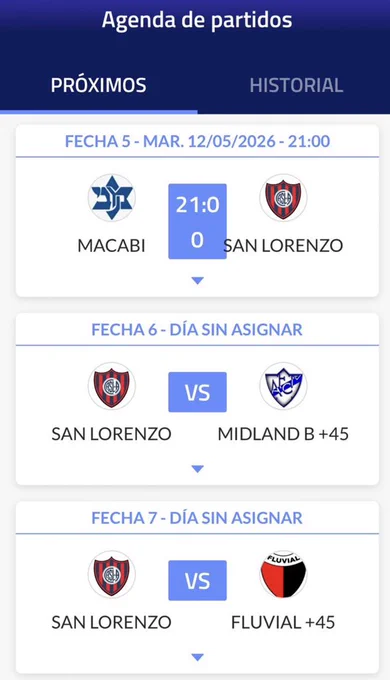Tap the 21:00 time box
This screenshot has width=390, height=680.
(197, 221)
